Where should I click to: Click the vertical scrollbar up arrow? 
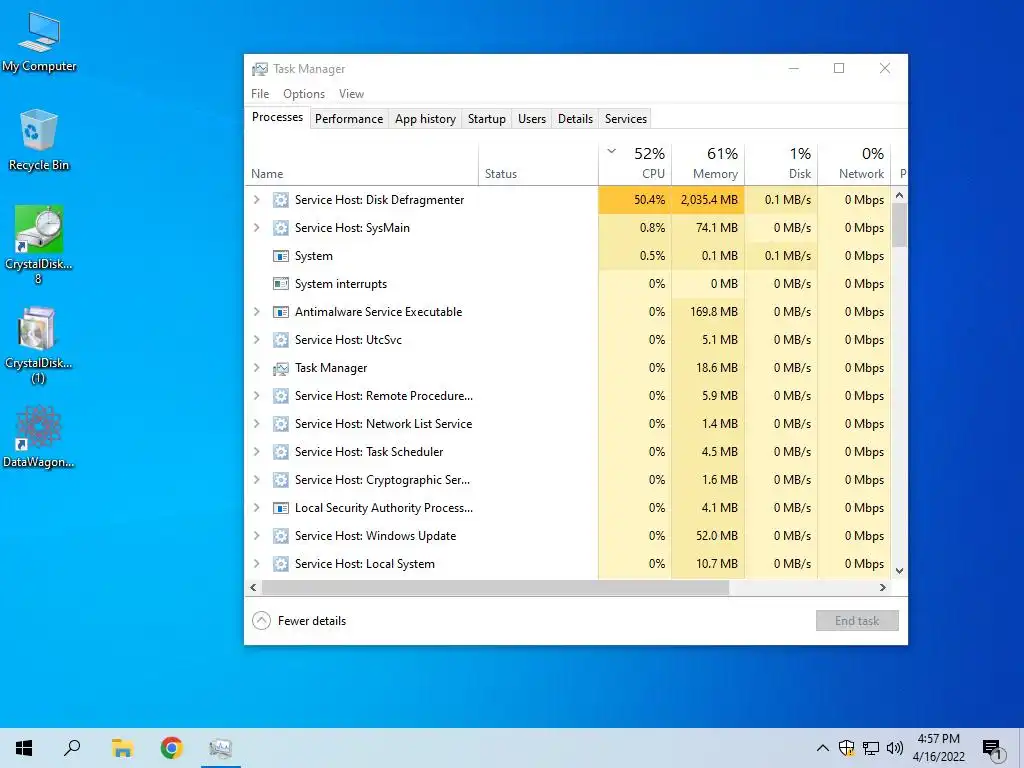[x=899, y=195]
